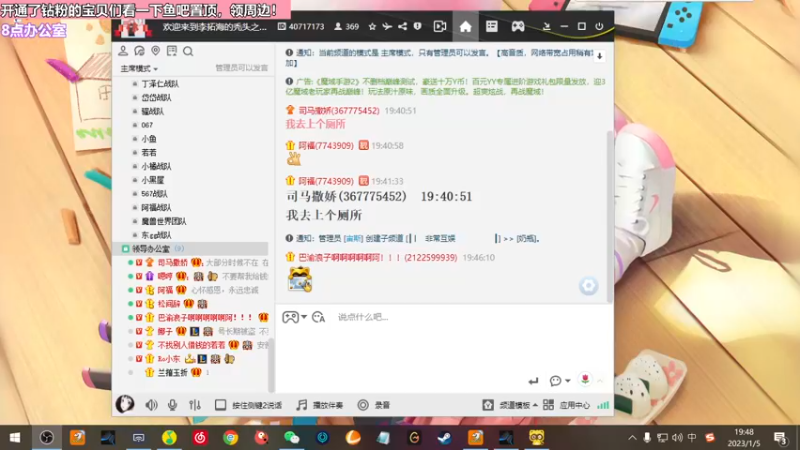The width and height of the screenshot is (800, 450).
Task: Select the 小黑屋 sub-channel
Action: (153, 180)
